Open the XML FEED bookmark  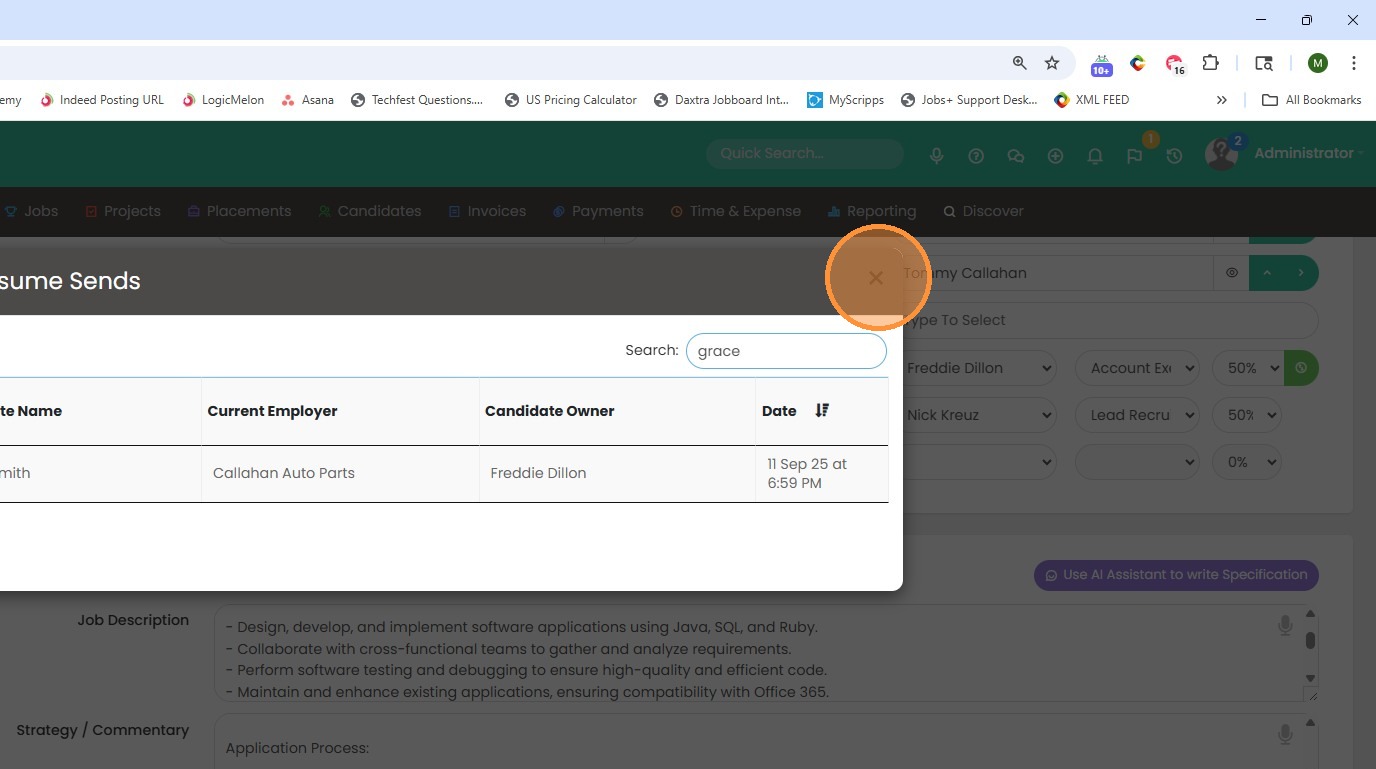1092,100
